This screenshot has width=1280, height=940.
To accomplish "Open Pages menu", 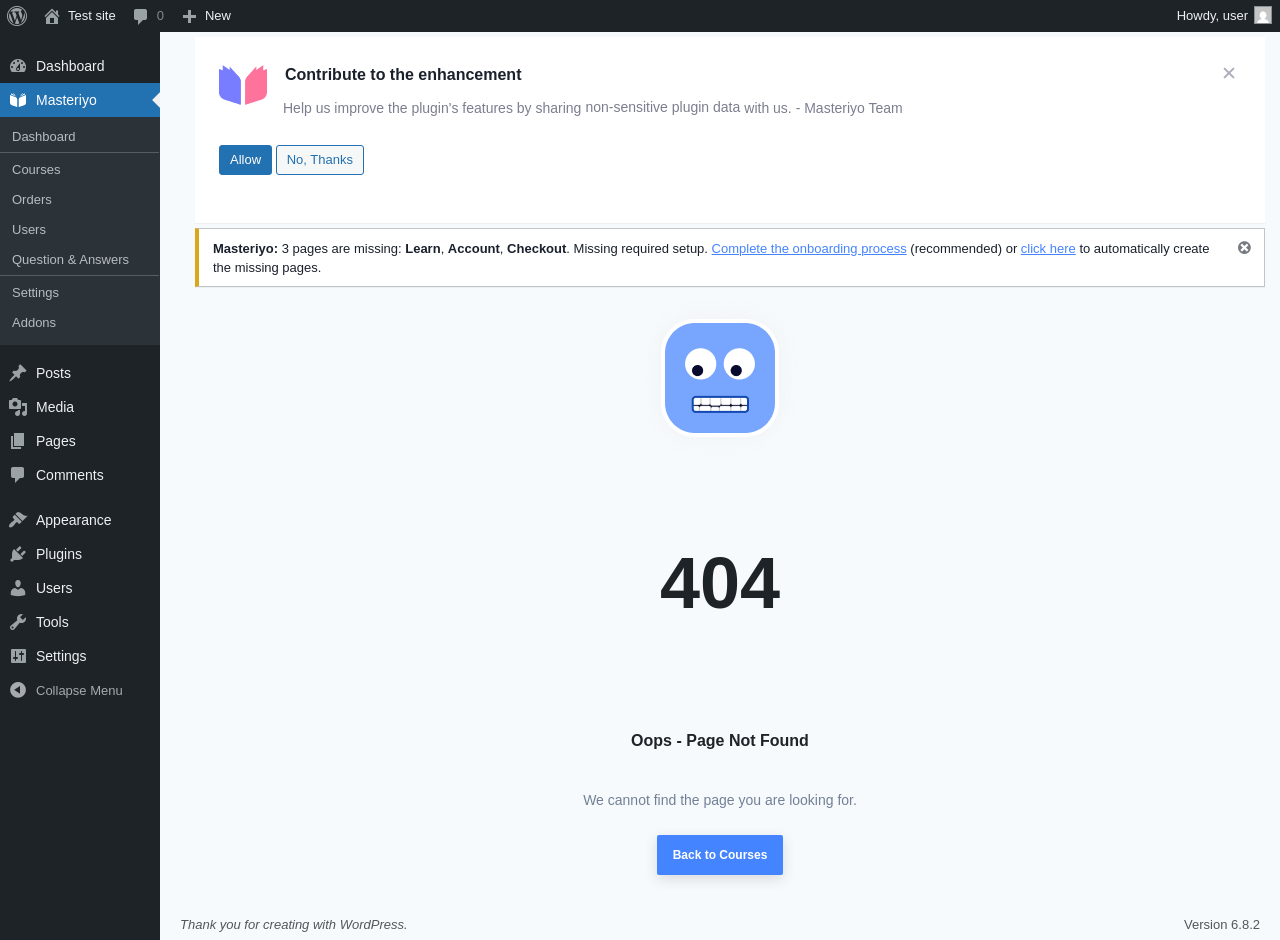I will point(80,441).
